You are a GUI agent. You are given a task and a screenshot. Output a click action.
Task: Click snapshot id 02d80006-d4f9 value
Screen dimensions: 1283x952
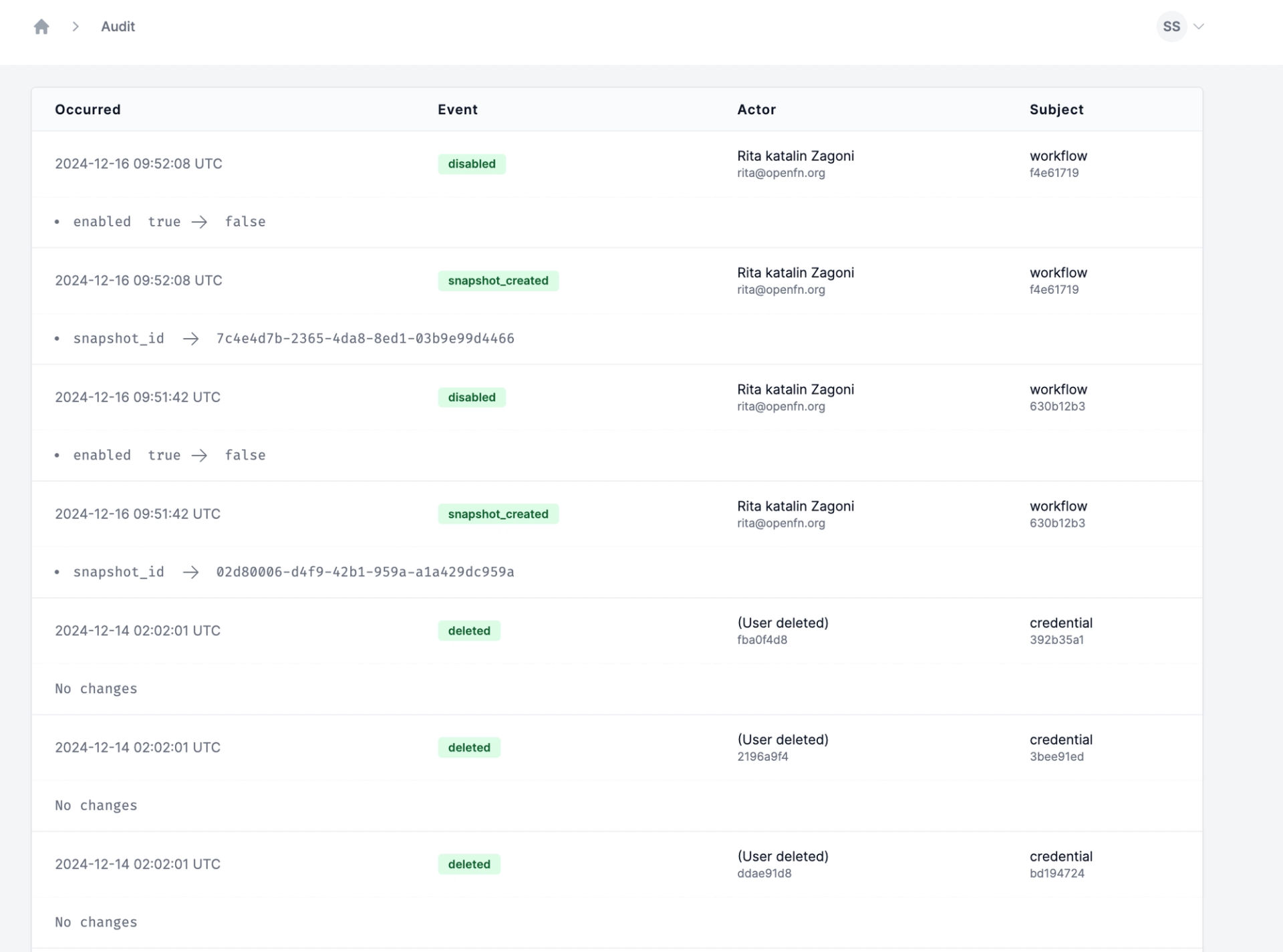tap(365, 572)
